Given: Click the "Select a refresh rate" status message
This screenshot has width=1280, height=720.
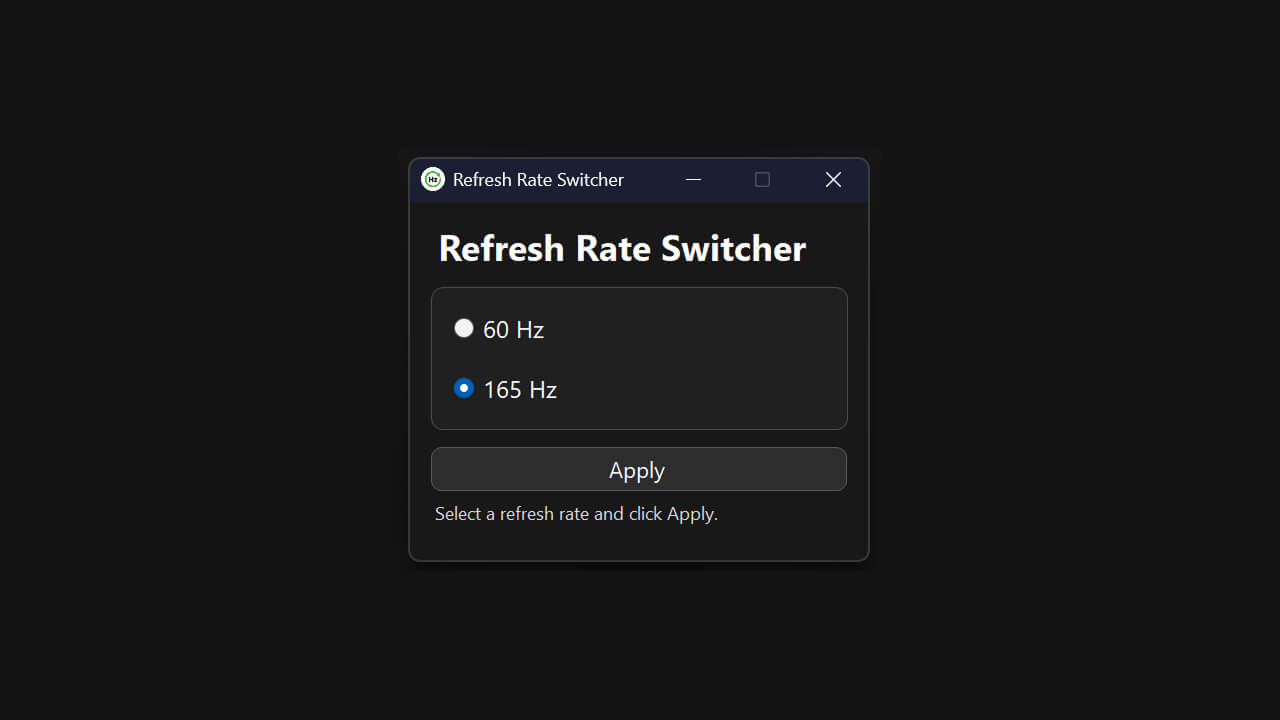Looking at the screenshot, I should coord(576,514).
